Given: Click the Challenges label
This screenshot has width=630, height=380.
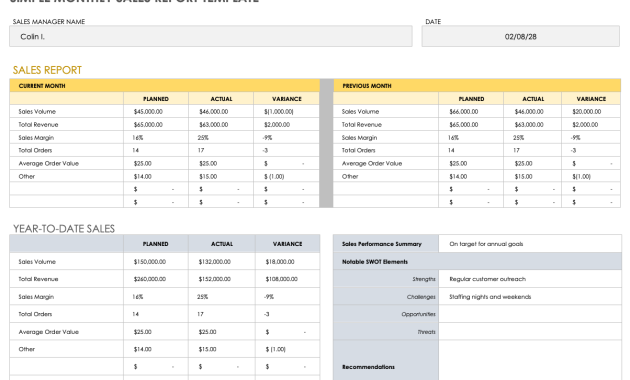Looking at the screenshot, I should pyautogui.click(x=421, y=297).
